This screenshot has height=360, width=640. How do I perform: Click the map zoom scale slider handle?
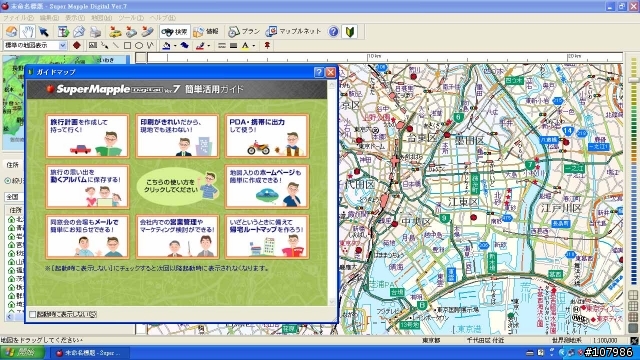pyautogui.click(x=633, y=80)
